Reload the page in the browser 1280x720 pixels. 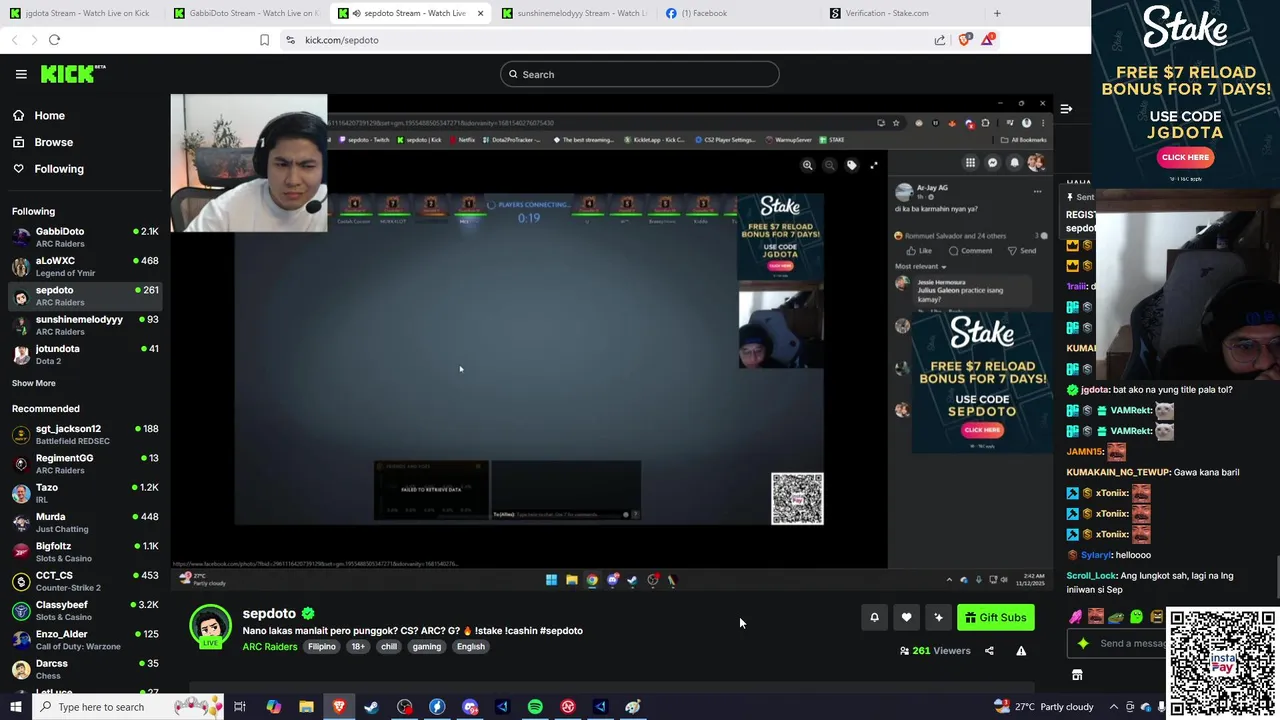pyautogui.click(x=54, y=40)
